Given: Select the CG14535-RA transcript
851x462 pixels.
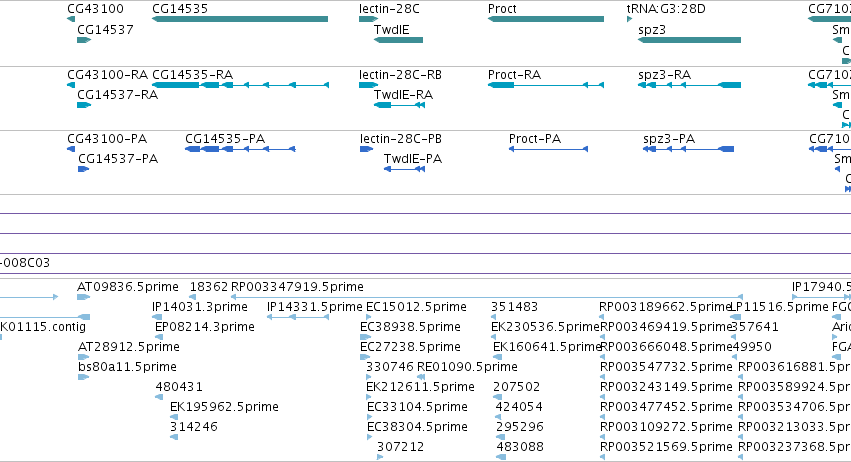Looking at the screenshot, I should [x=240, y=85].
